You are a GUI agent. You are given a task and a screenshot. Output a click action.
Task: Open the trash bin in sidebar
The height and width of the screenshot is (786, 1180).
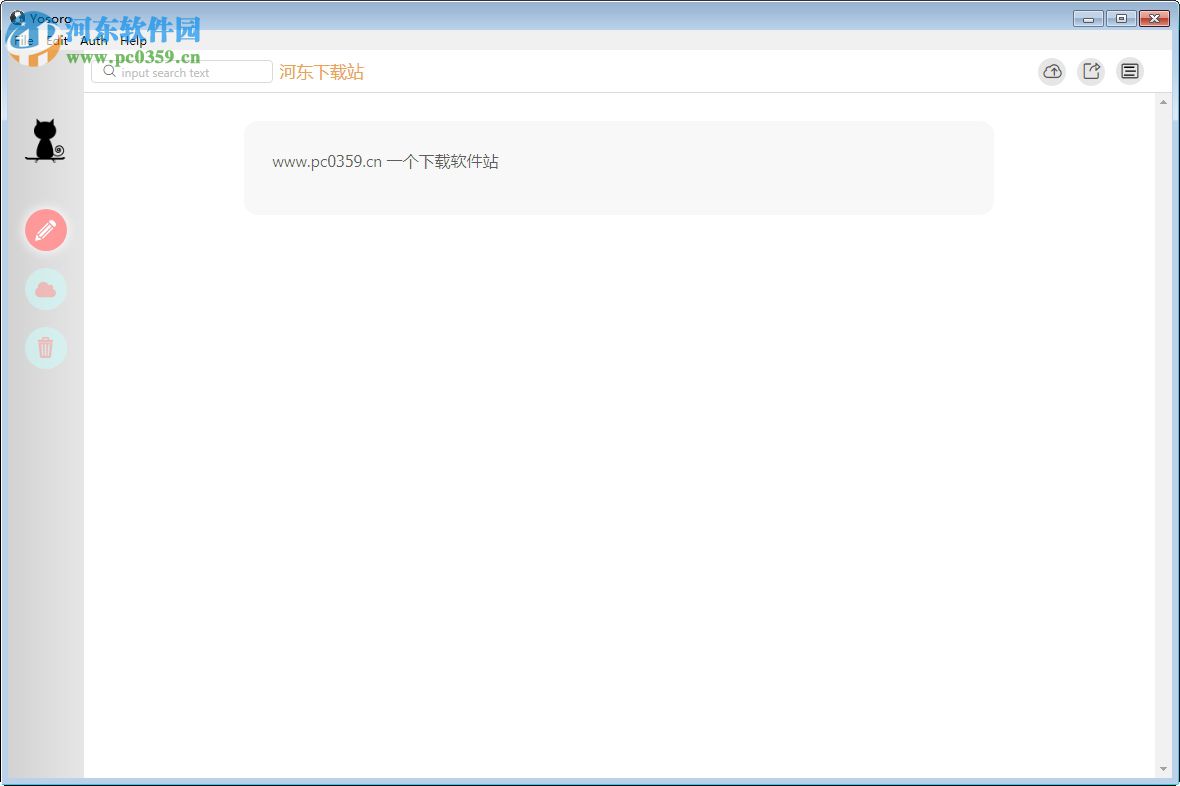click(x=46, y=348)
